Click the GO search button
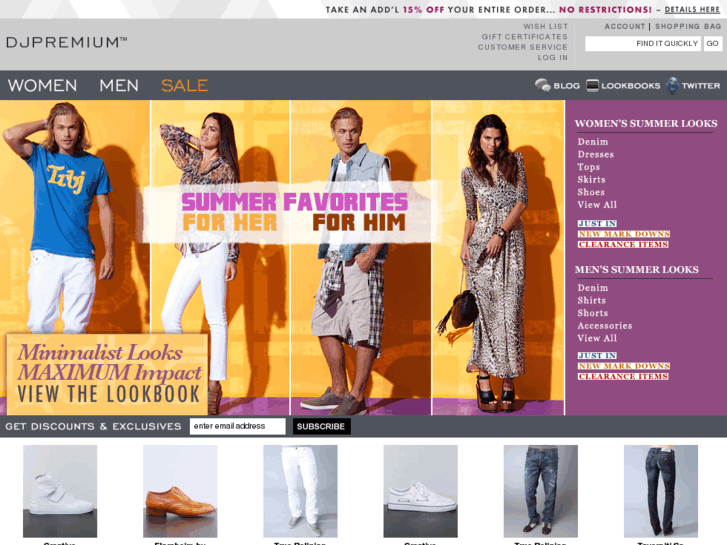Viewport: 727px width, 545px height. [713, 44]
